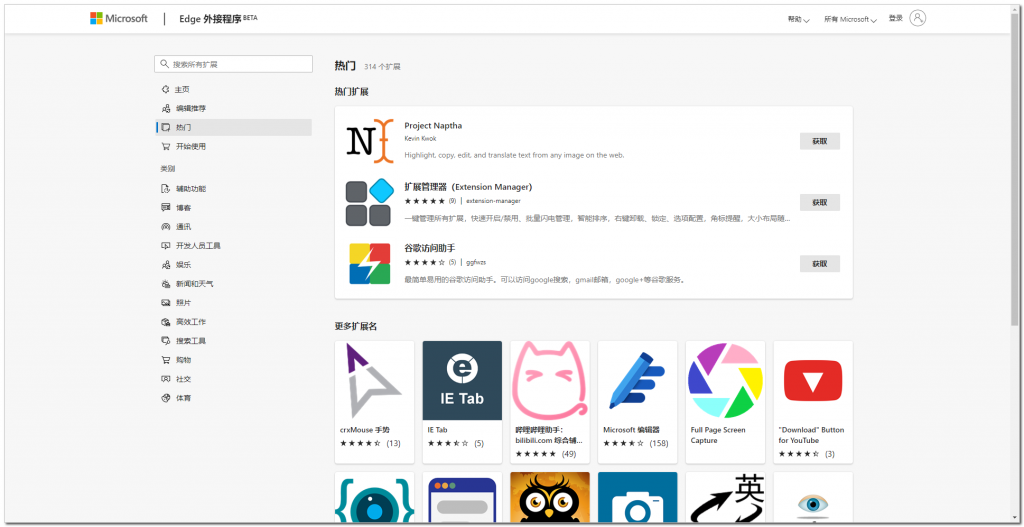Click the Microsoft logo link
The height and width of the screenshot is (527, 1024).
[119, 18]
